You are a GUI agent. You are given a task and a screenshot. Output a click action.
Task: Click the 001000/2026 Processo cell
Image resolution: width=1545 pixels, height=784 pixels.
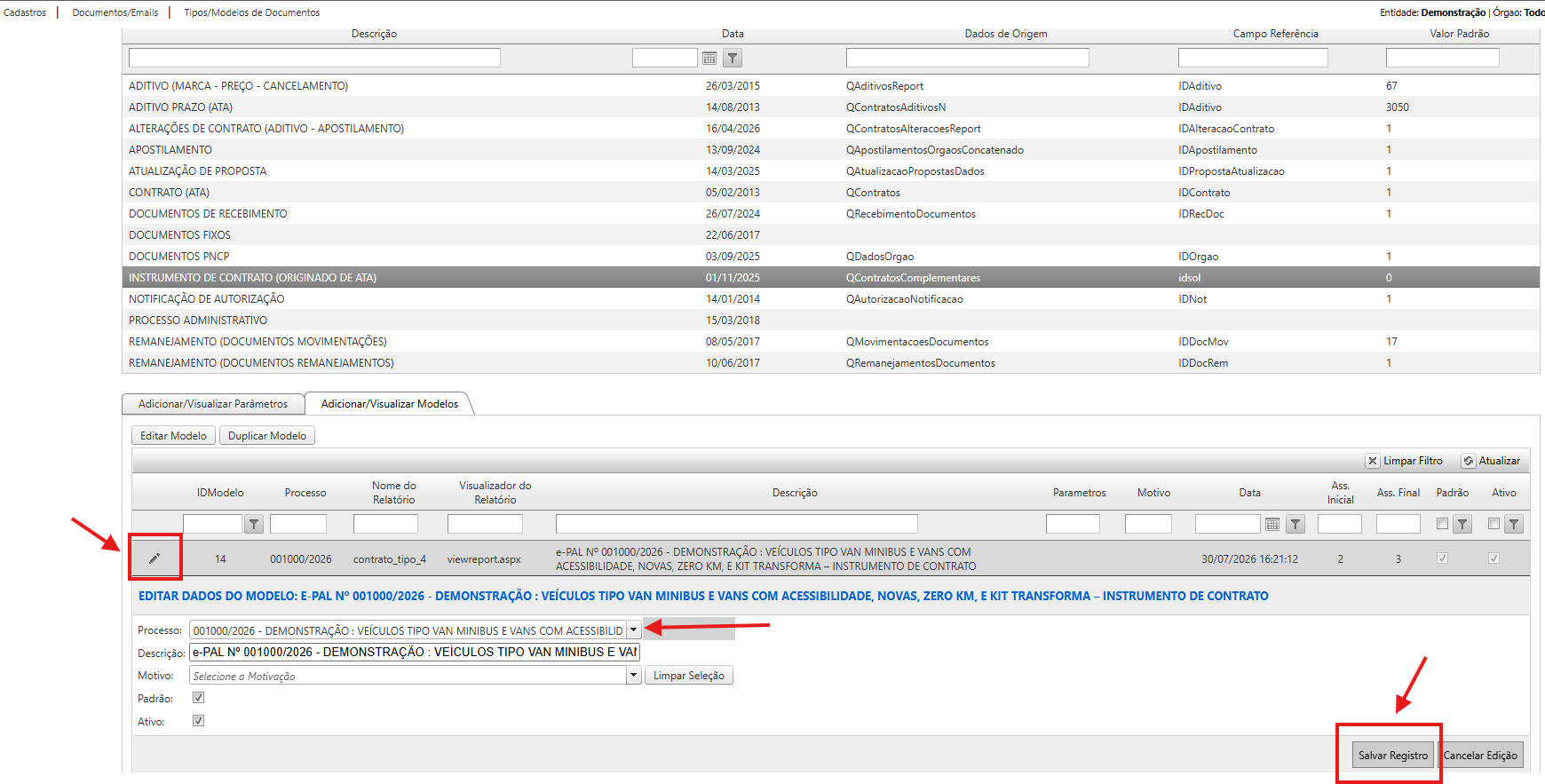coord(301,559)
